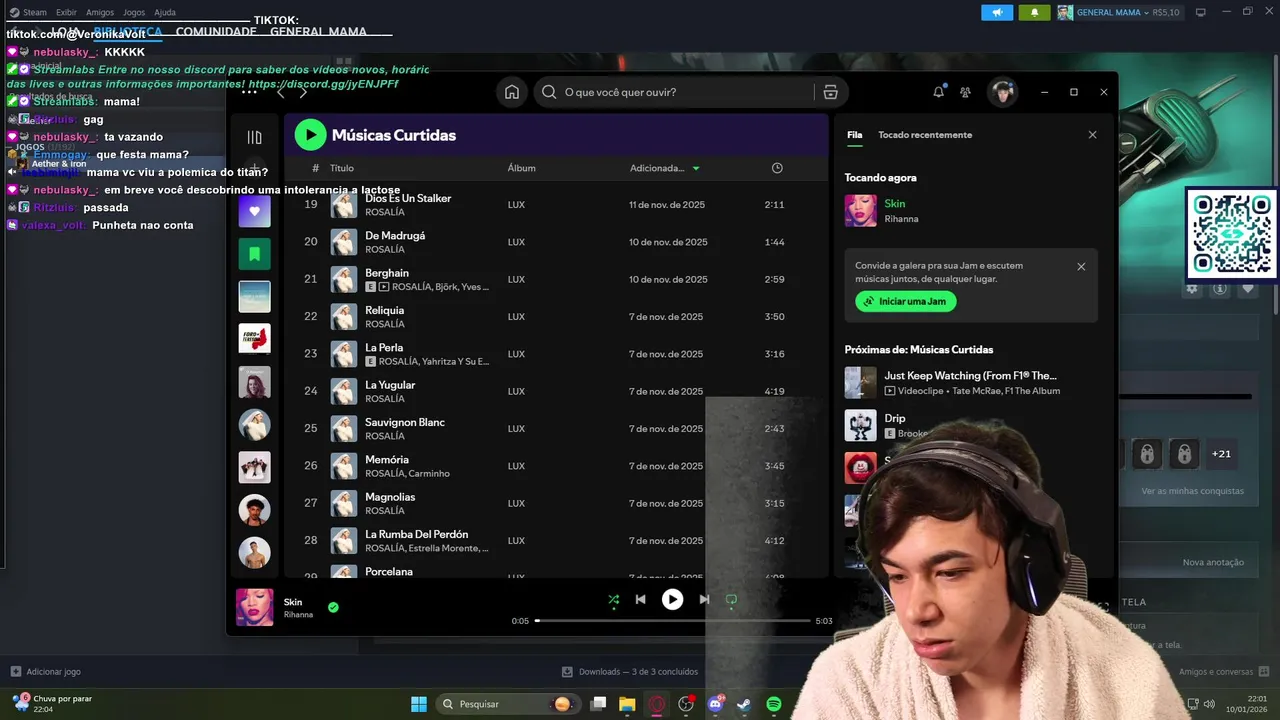Open Spotify notifications bell

pos(938,92)
